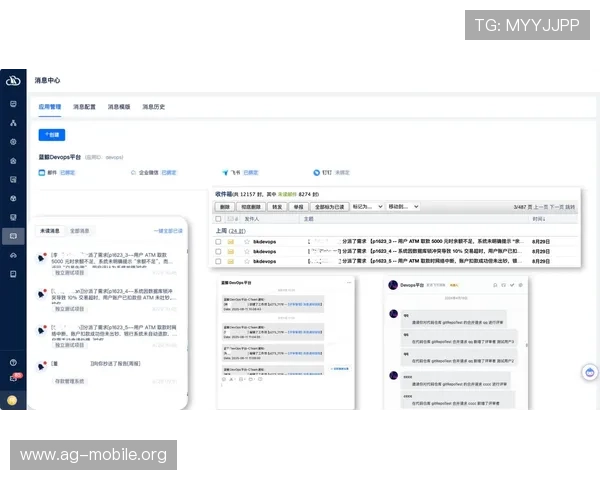Click the cloud logo in the sidebar
600x480 pixels.
coord(13,81)
